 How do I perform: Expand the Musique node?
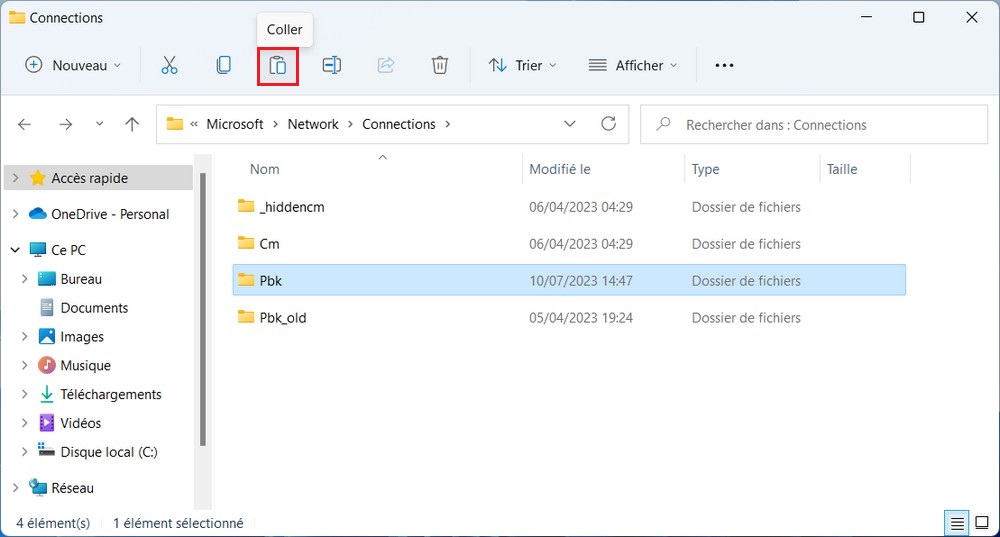24,365
